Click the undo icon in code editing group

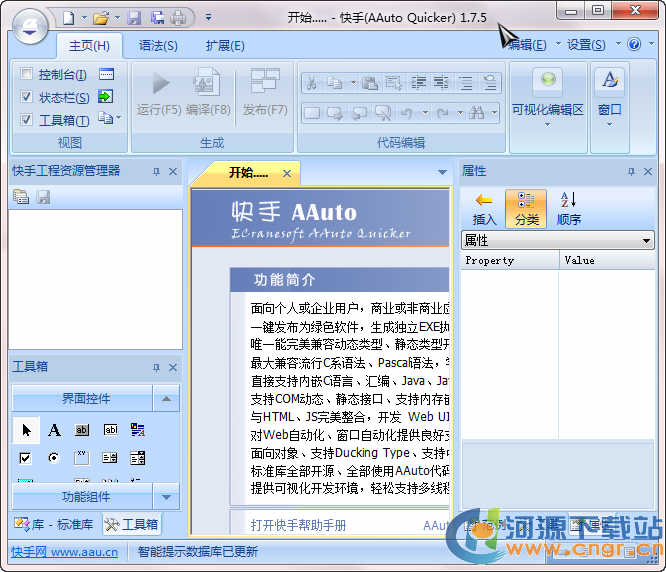point(406,113)
